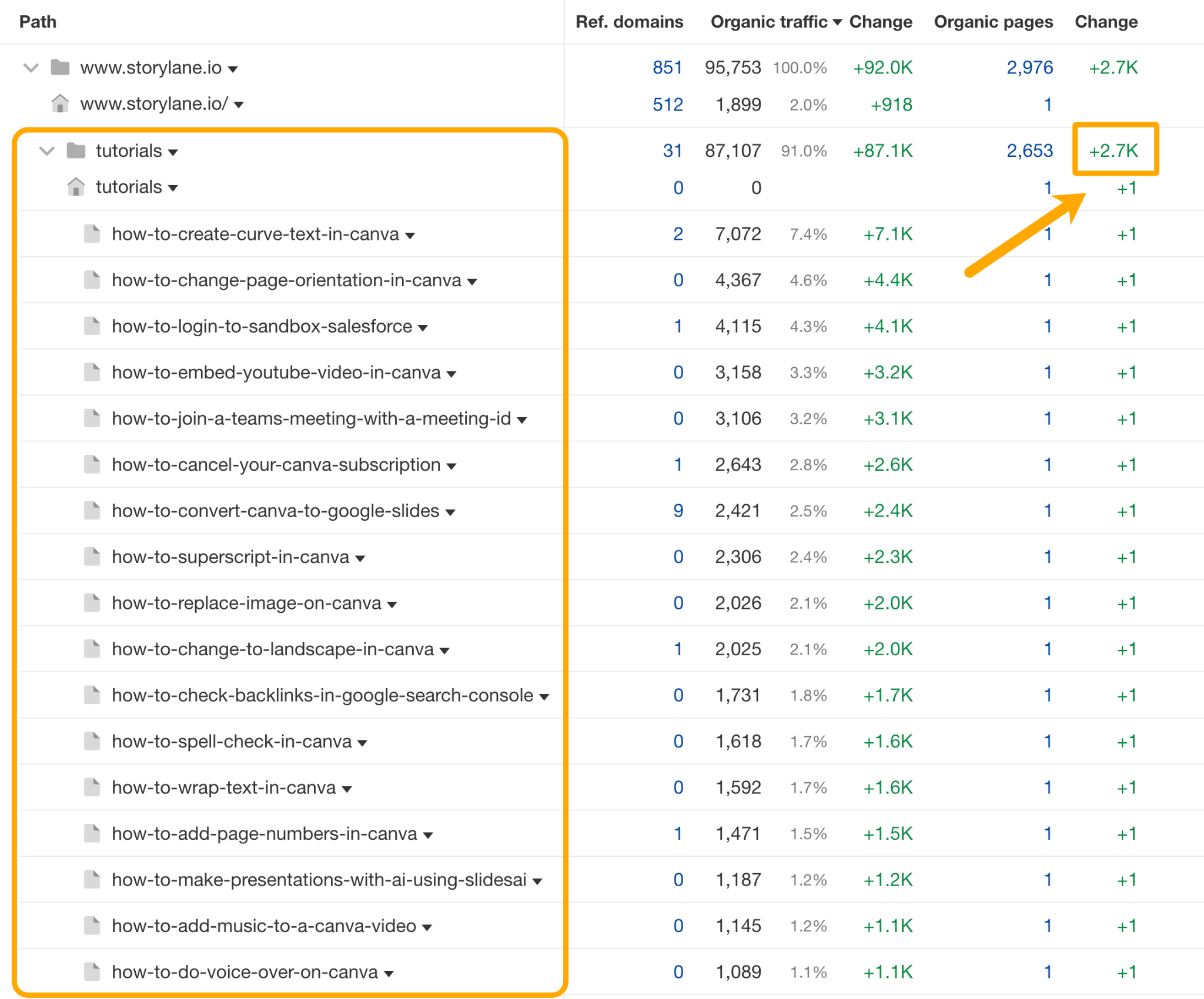Click page icon for how-to-create-curve-text-in-canva
The width and height of the screenshot is (1204, 999).
click(x=92, y=234)
